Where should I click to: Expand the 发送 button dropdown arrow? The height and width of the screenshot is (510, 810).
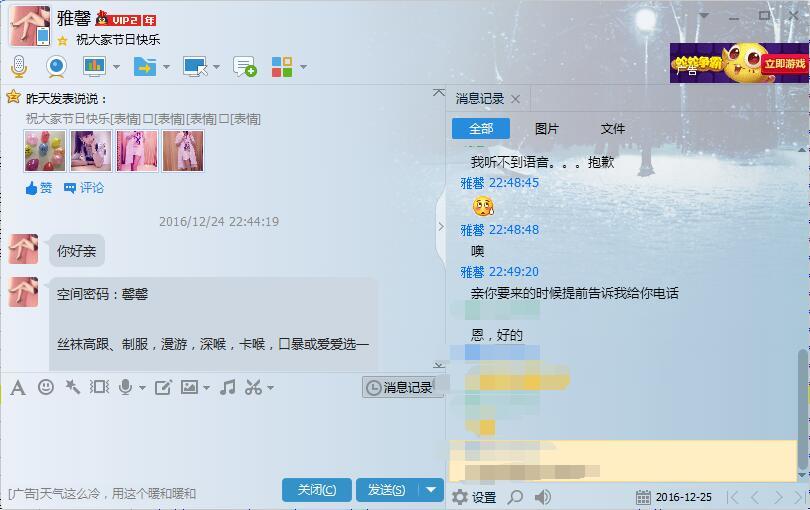coord(431,489)
